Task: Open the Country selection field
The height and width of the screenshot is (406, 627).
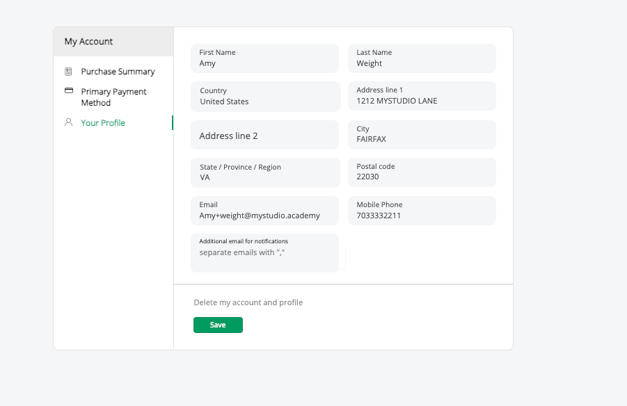Action: coord(264,97)
